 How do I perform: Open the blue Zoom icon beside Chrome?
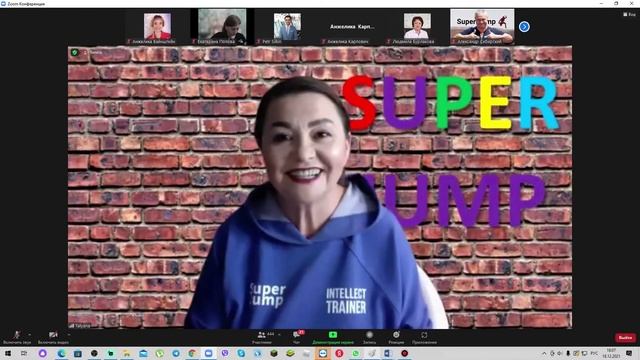[208, 353]
